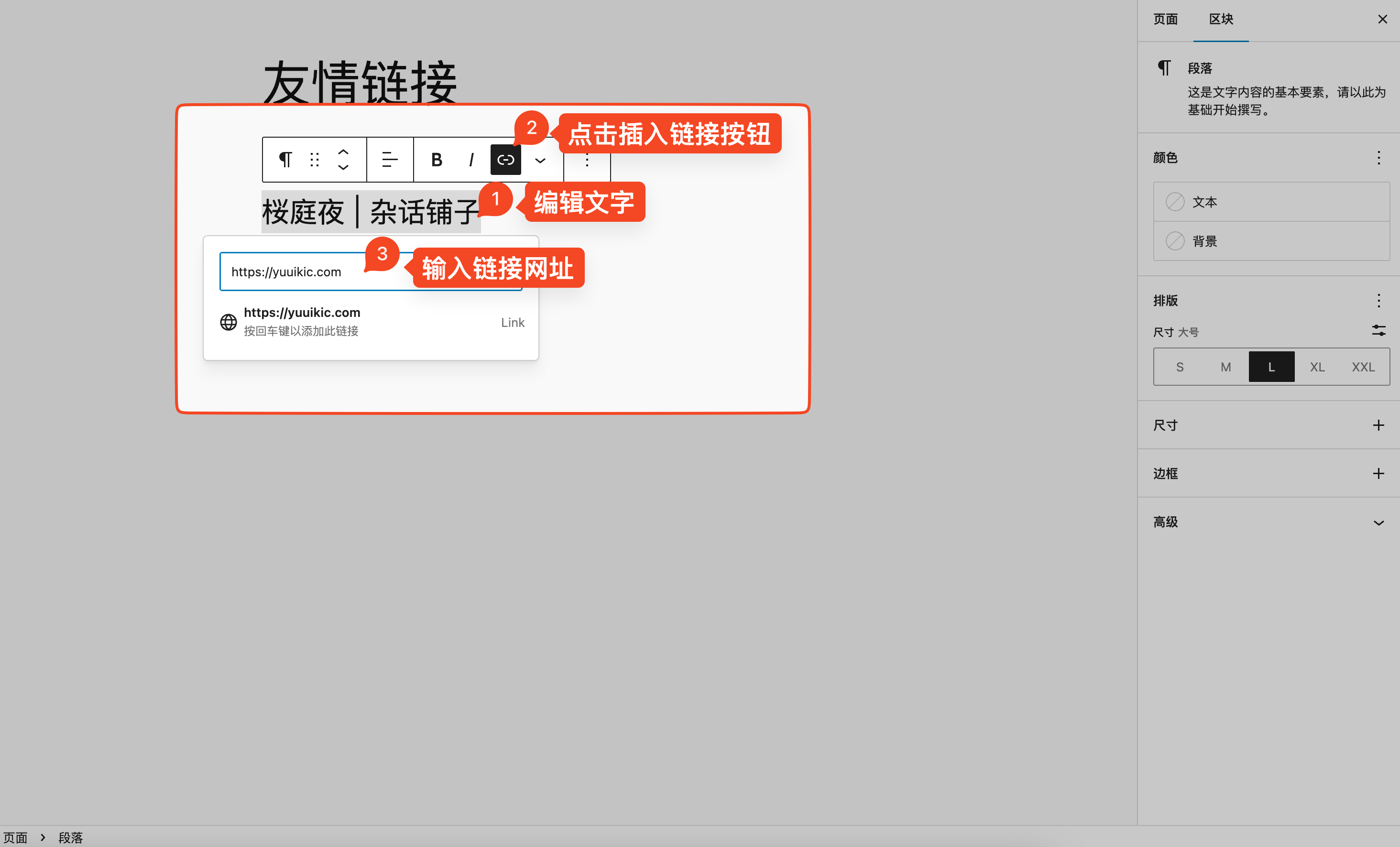Select font size S
This screenshot has height=847, width=1400.
[x=1180, y=367]
